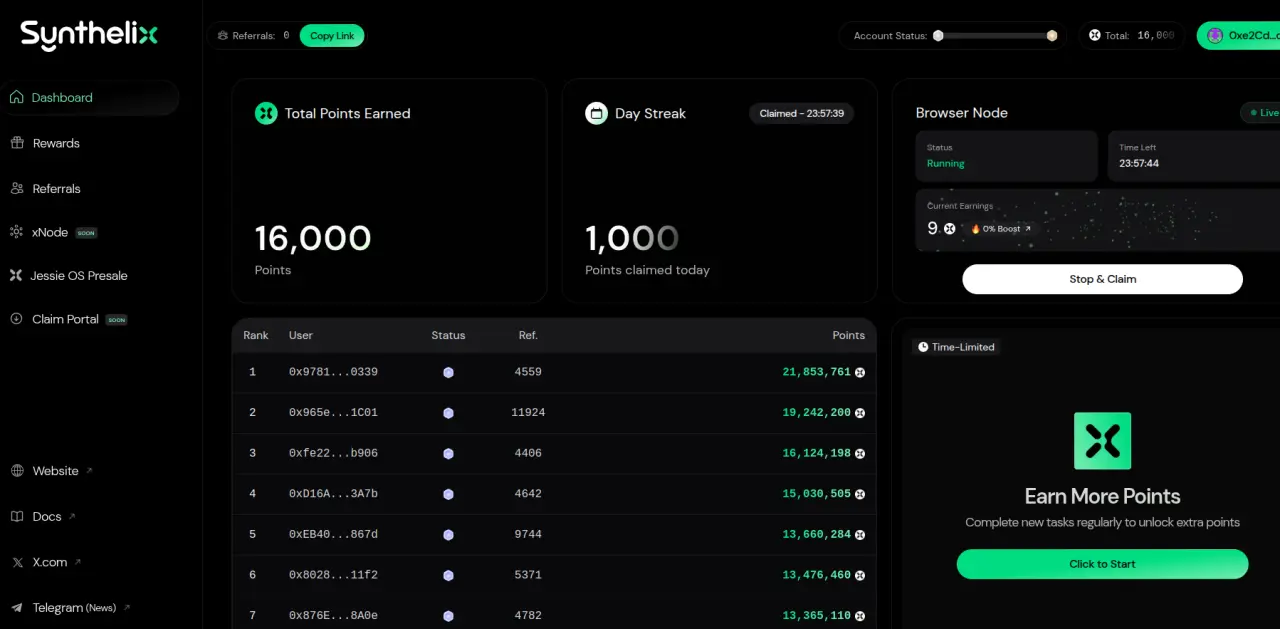This screenshot has height=629, width=1280.
Task: Click points value 19,242,200
Action: (x=816, y=412)
